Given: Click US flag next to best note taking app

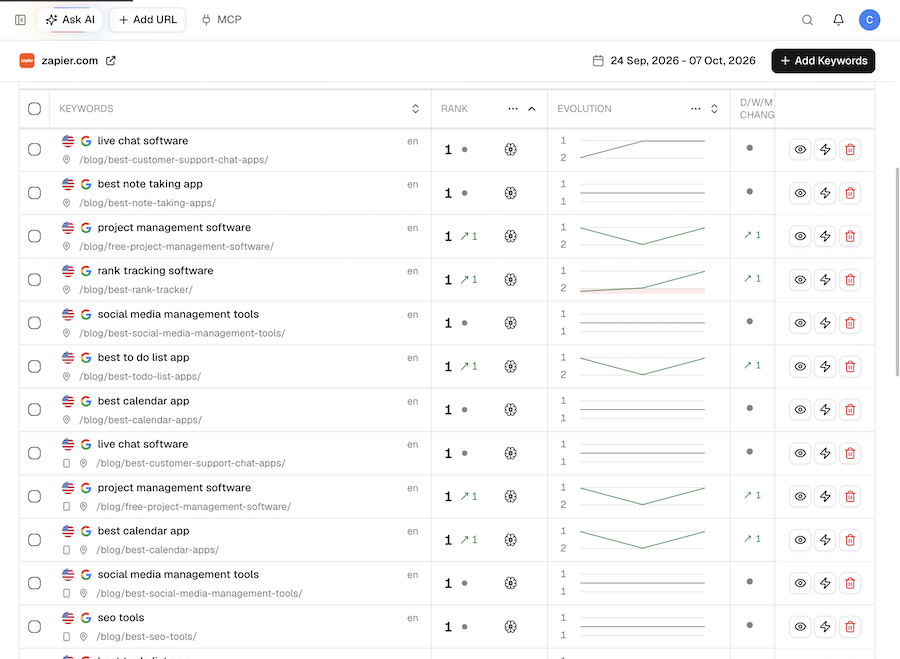Looking at the screenshot, I should (68, 184).
